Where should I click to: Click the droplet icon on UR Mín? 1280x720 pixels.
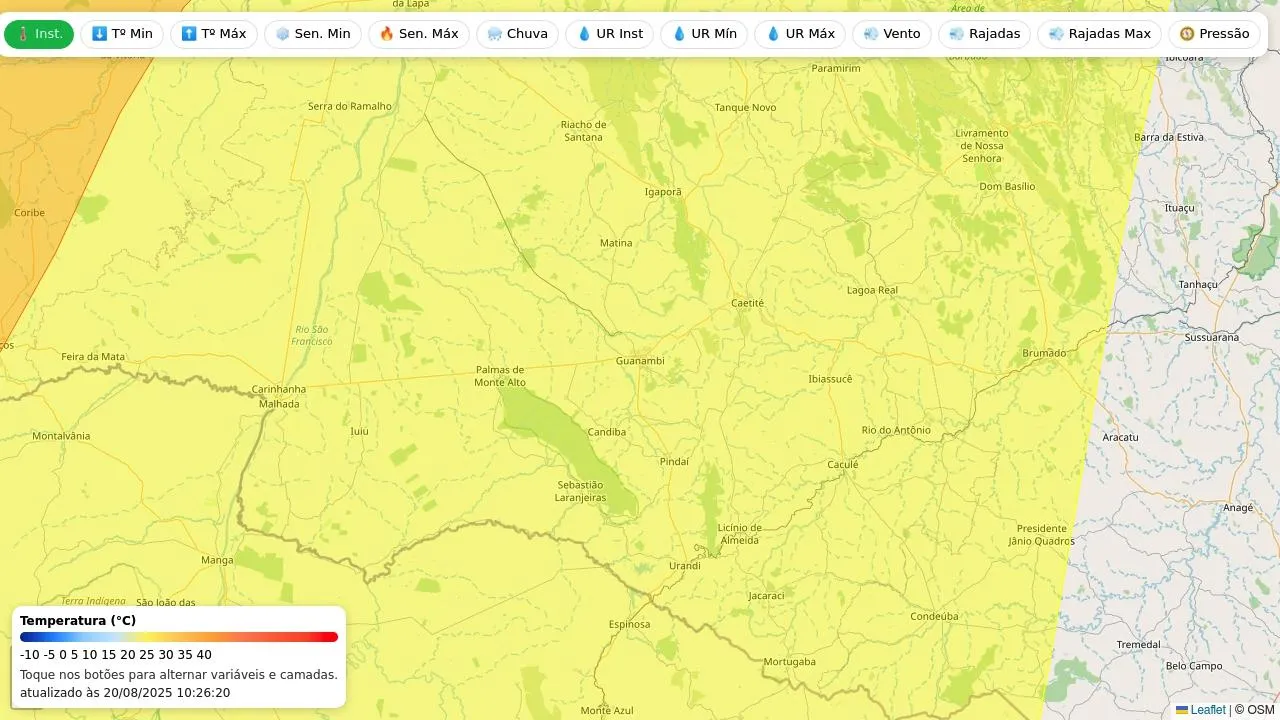pos(679,34)
